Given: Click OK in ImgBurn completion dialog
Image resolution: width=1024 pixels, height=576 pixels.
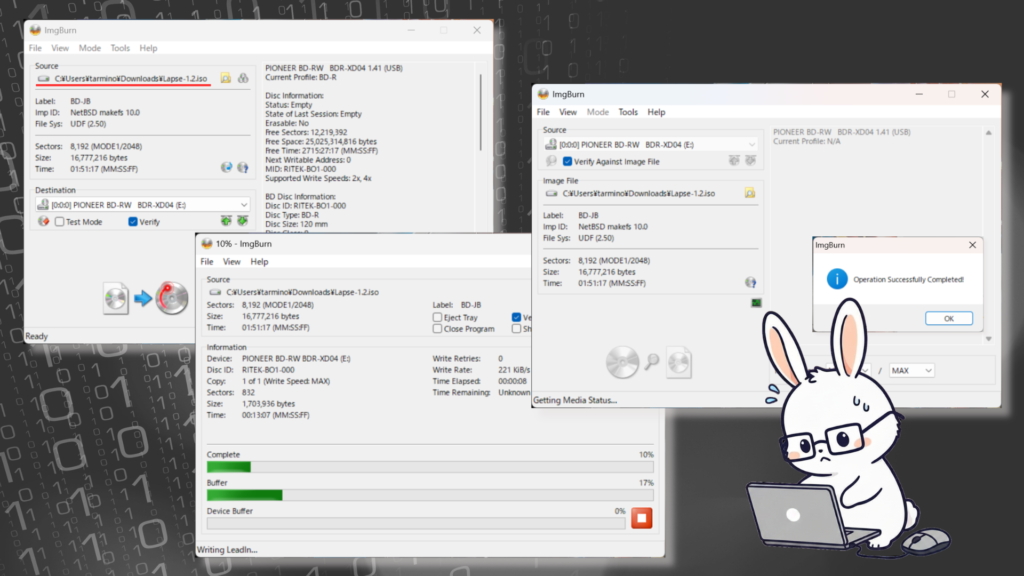Looking at the screenshot, I should pos(949,318).
